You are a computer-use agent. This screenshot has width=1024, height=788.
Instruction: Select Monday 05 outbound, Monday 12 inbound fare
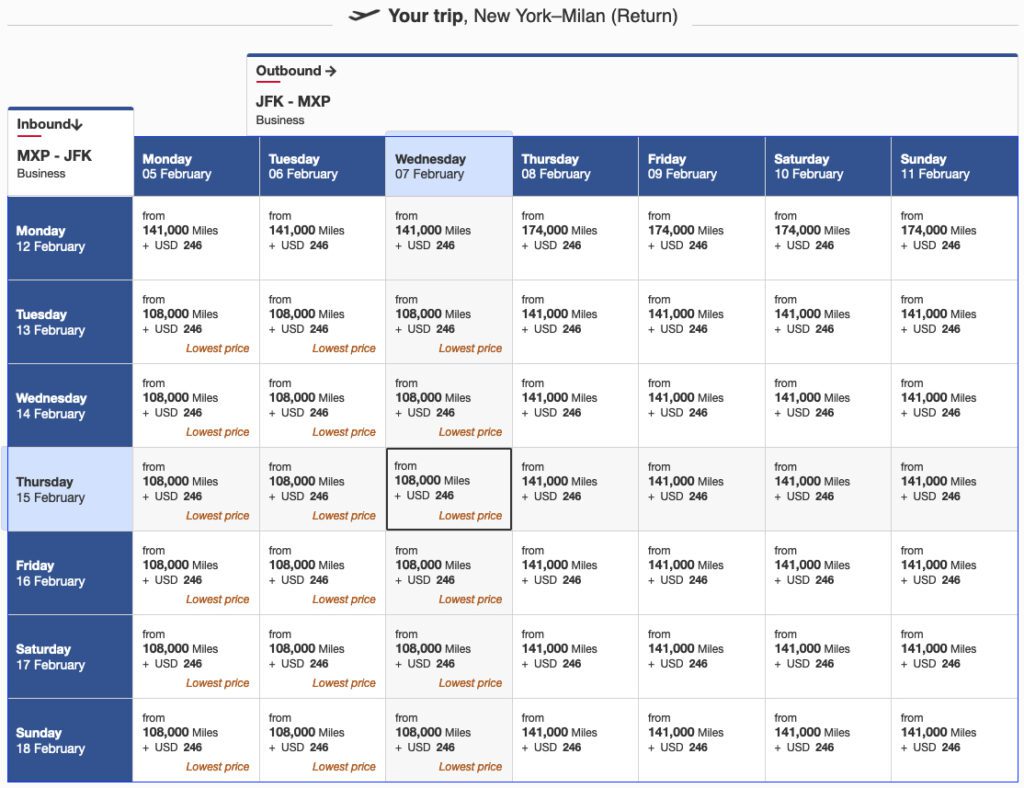(x=196, y=238)
